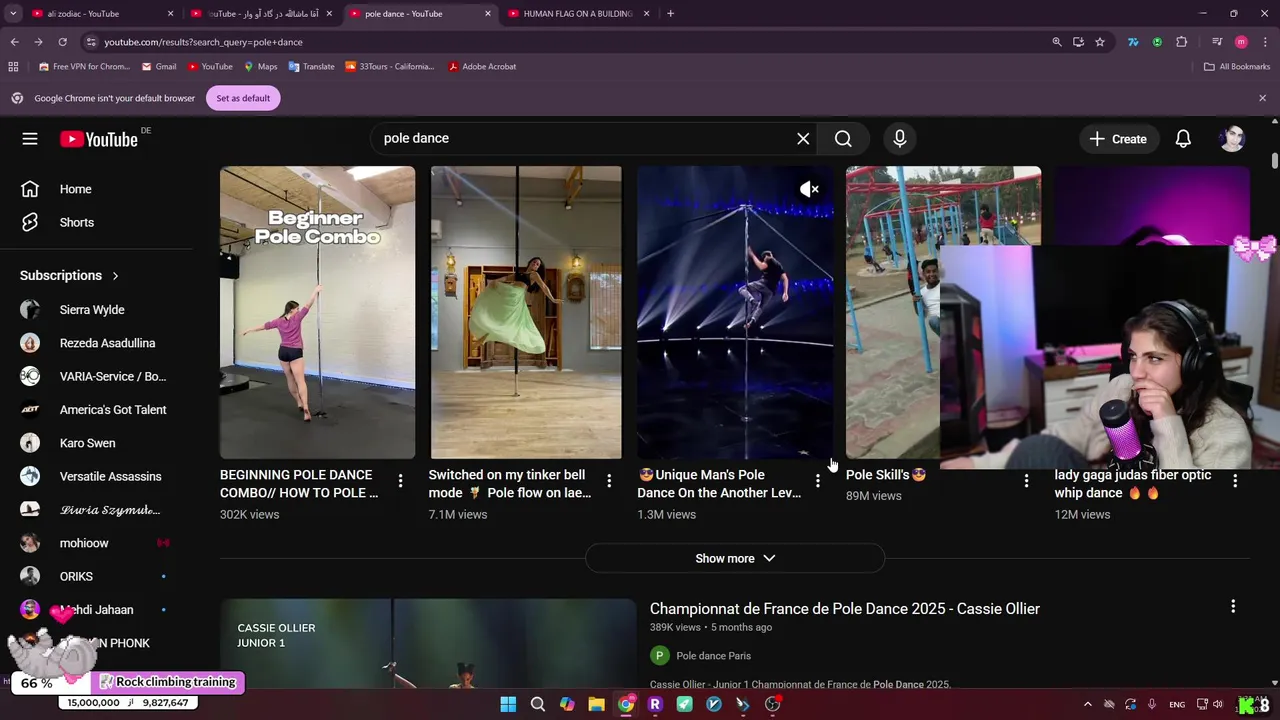Open Chrome zoom magnifier icon
This screenshot has height=720, width=1280.
pos(1057,42)
